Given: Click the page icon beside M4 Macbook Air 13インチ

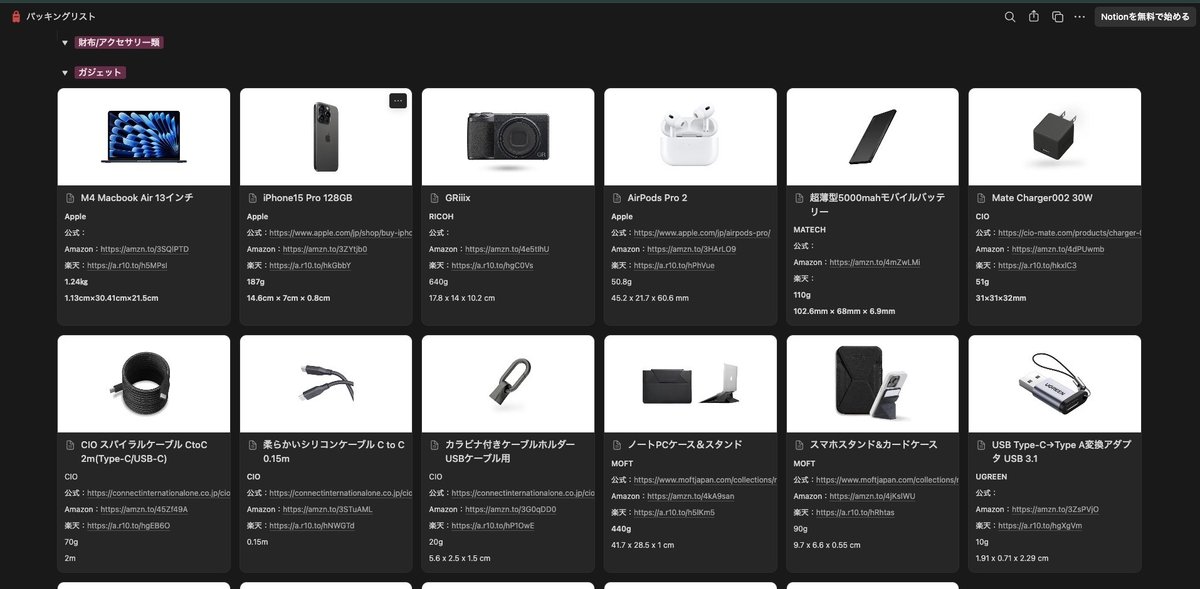Looking at the screenshot, I should 70,198.
